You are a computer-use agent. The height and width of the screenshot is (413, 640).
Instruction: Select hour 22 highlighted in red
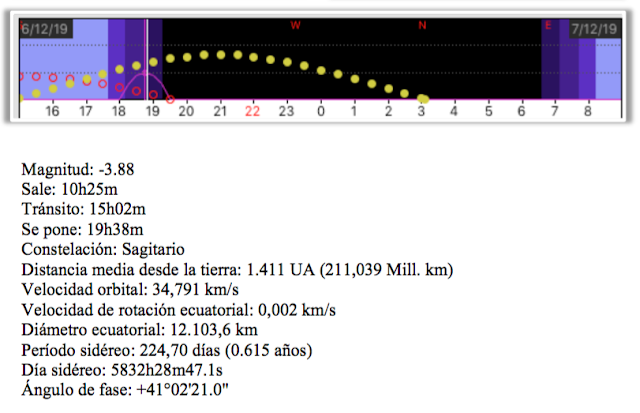pyautogui.click(x=253, y=111)
